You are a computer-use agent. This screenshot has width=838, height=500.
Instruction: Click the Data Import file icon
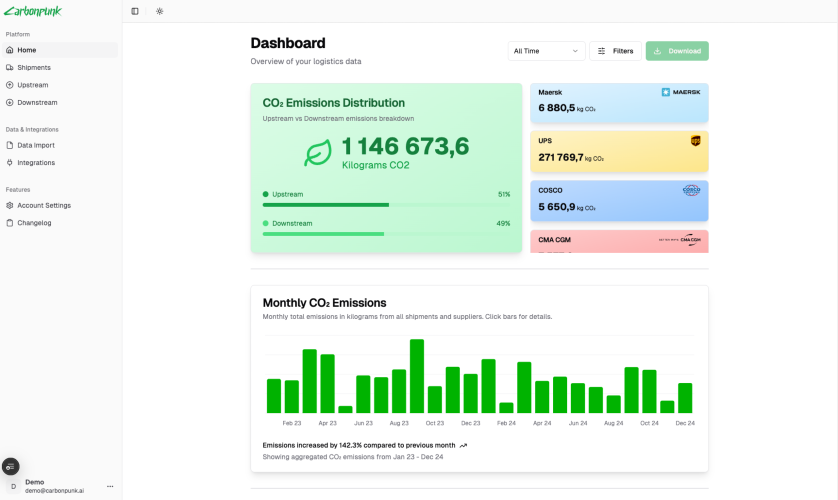tap(10, 145)
